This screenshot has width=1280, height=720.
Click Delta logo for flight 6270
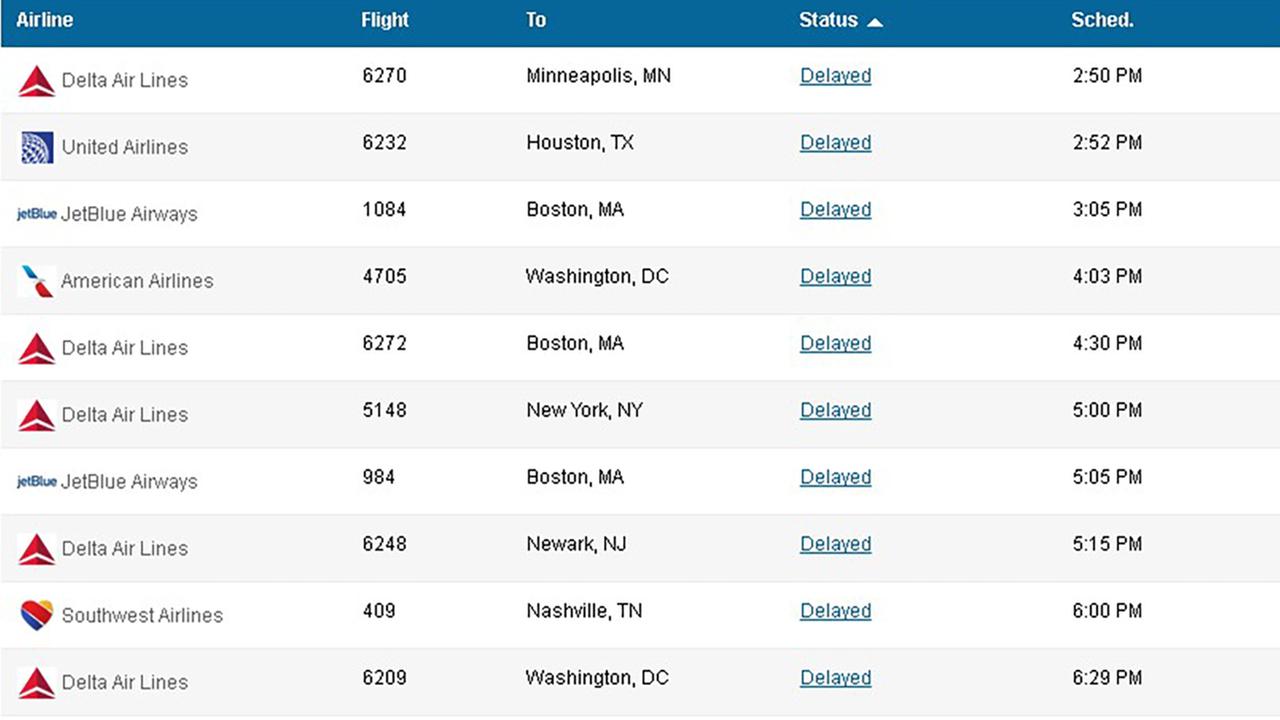point(37,81)
